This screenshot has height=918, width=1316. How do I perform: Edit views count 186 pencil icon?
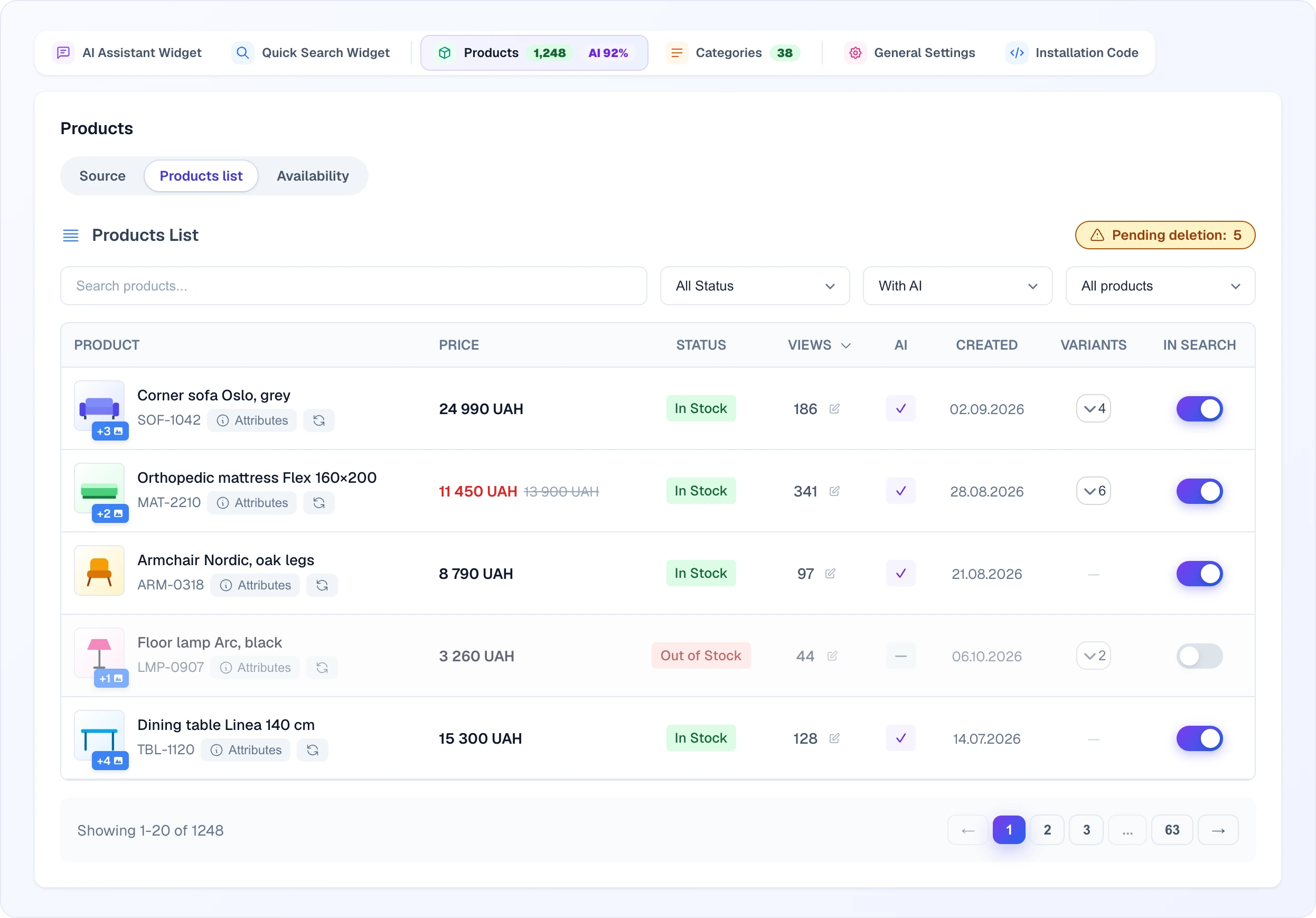pyautogui.click(x=834, y=409)
